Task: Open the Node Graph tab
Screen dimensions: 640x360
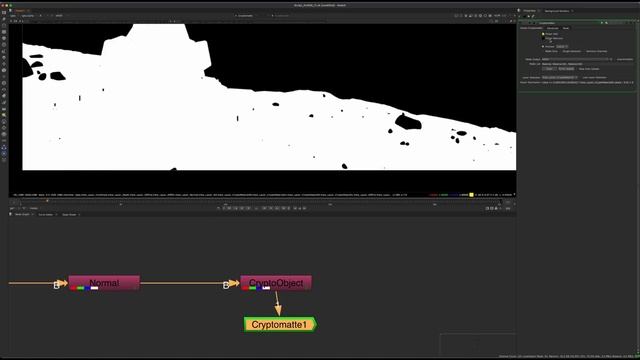Action: coord(22,214)
